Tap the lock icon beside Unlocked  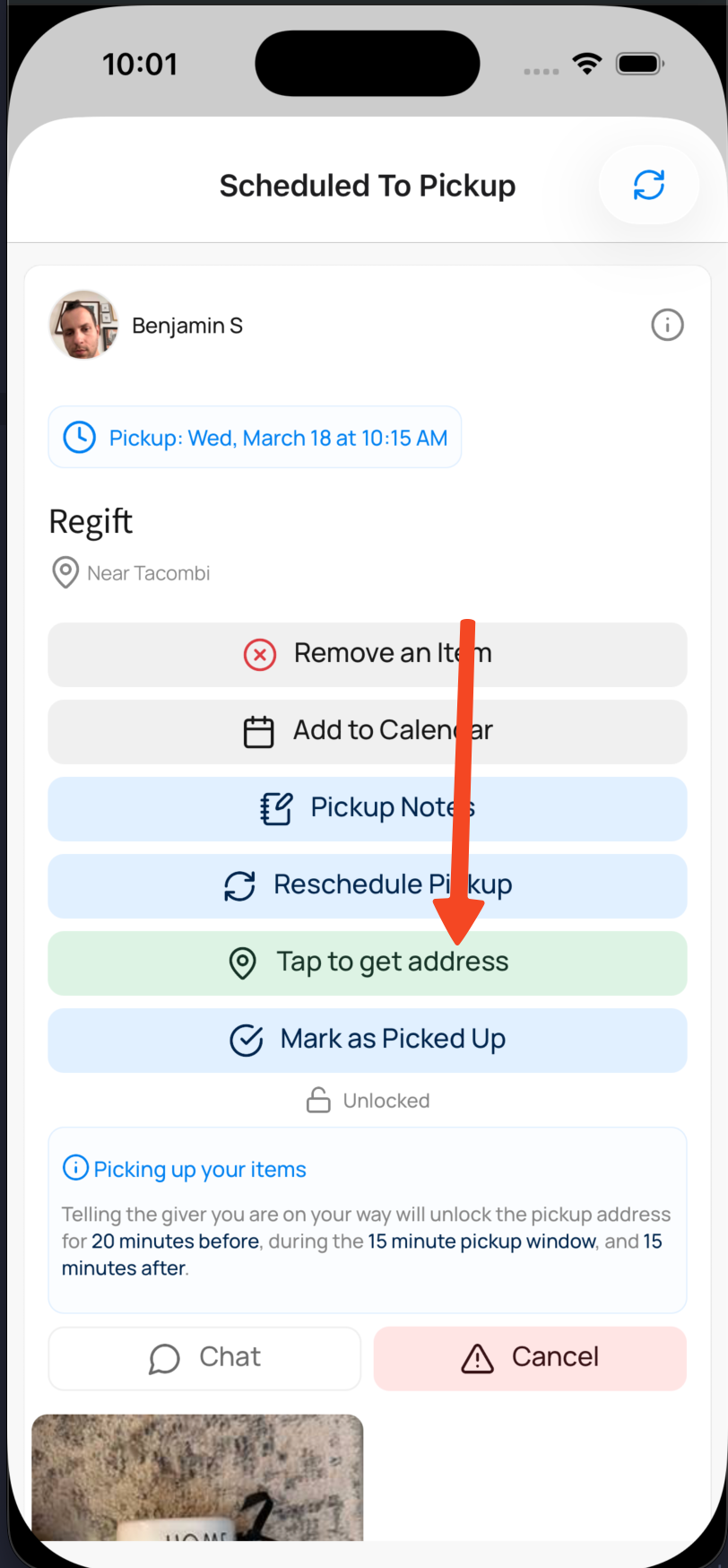click(318, 1100)
